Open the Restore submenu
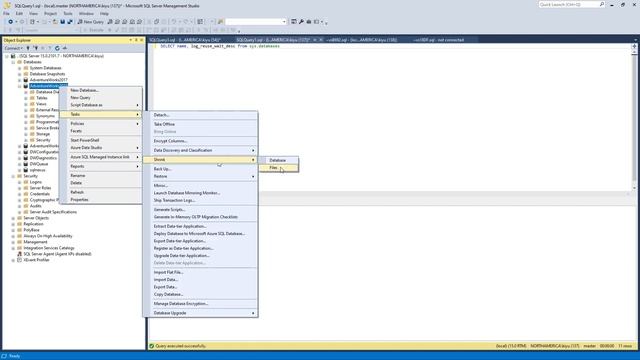 200,176
